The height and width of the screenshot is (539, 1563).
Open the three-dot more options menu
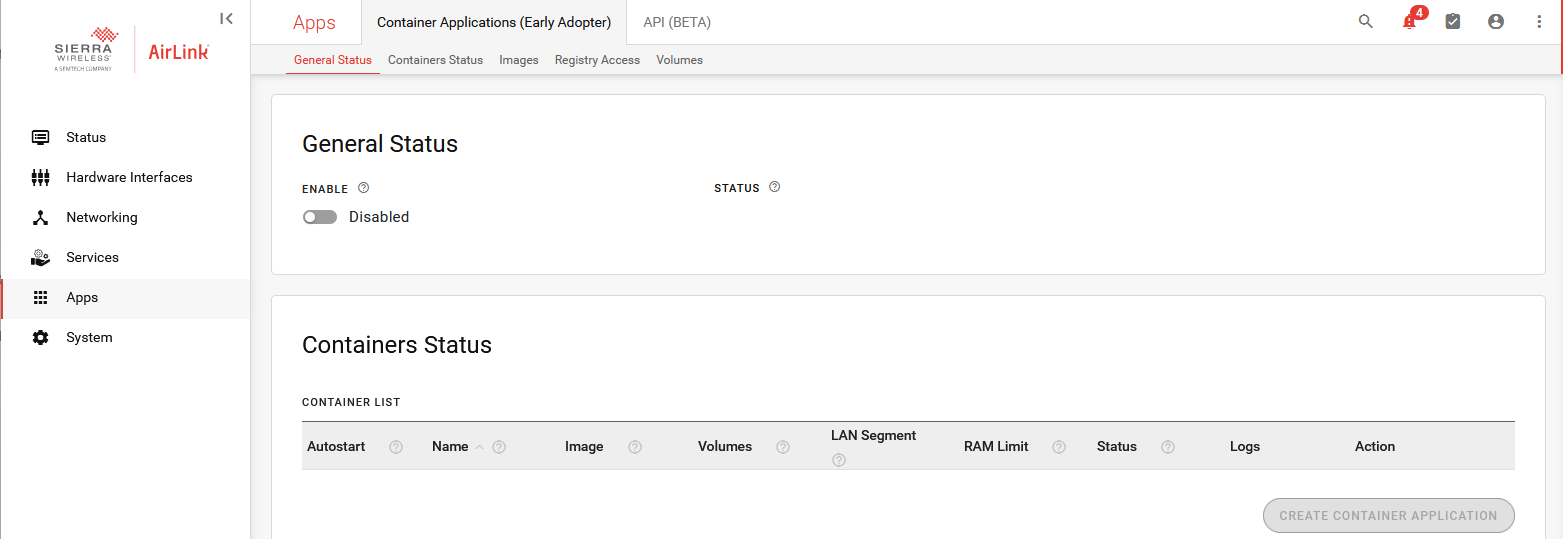click(x=1539, y=21)
